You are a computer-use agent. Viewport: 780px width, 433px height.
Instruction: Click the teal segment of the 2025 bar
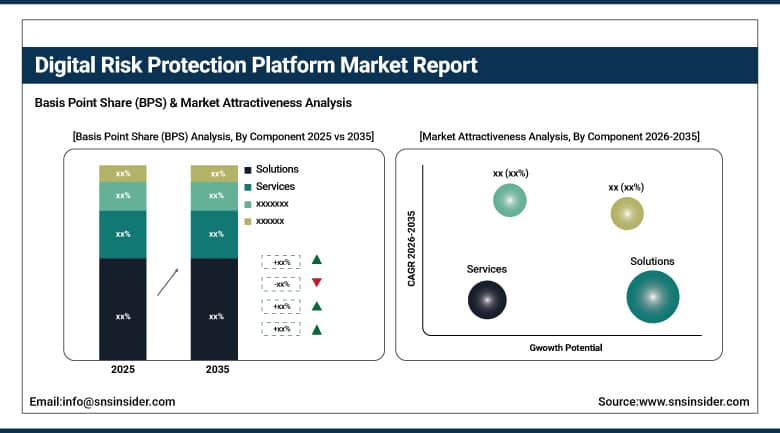tap(123, 235)
